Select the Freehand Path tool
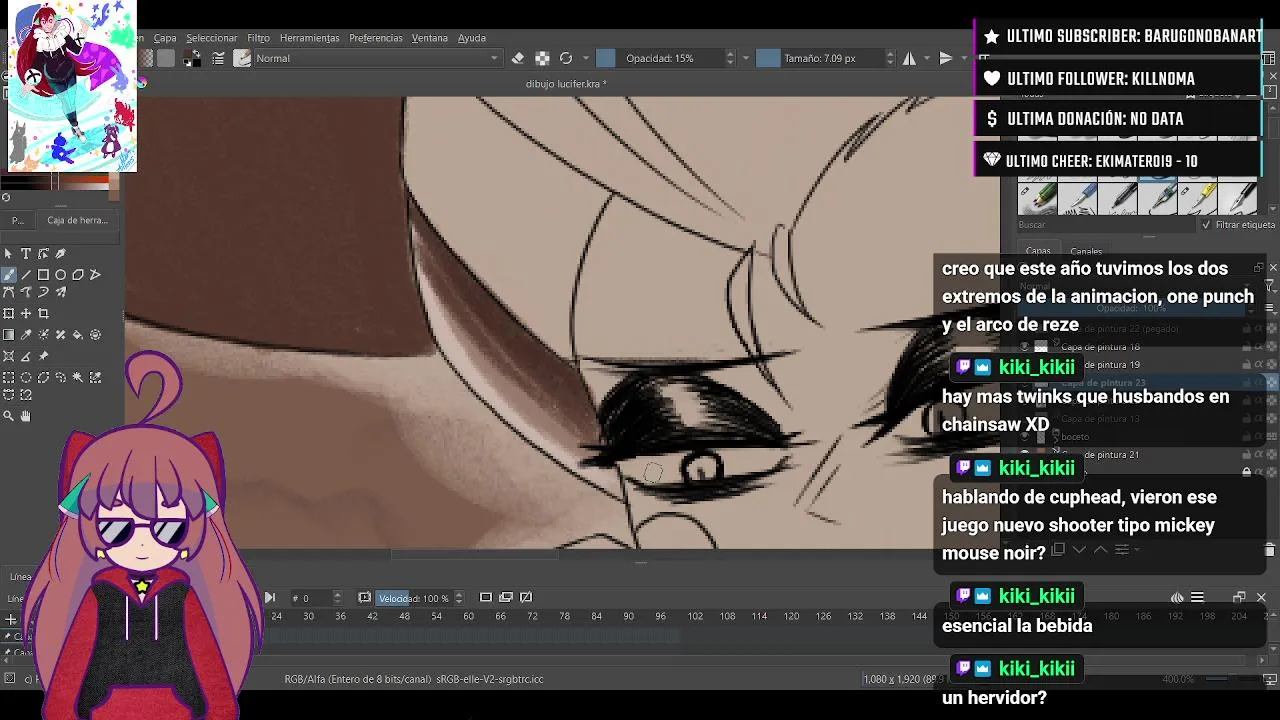The image size is (1280, 720). click(x=26, y=293)
